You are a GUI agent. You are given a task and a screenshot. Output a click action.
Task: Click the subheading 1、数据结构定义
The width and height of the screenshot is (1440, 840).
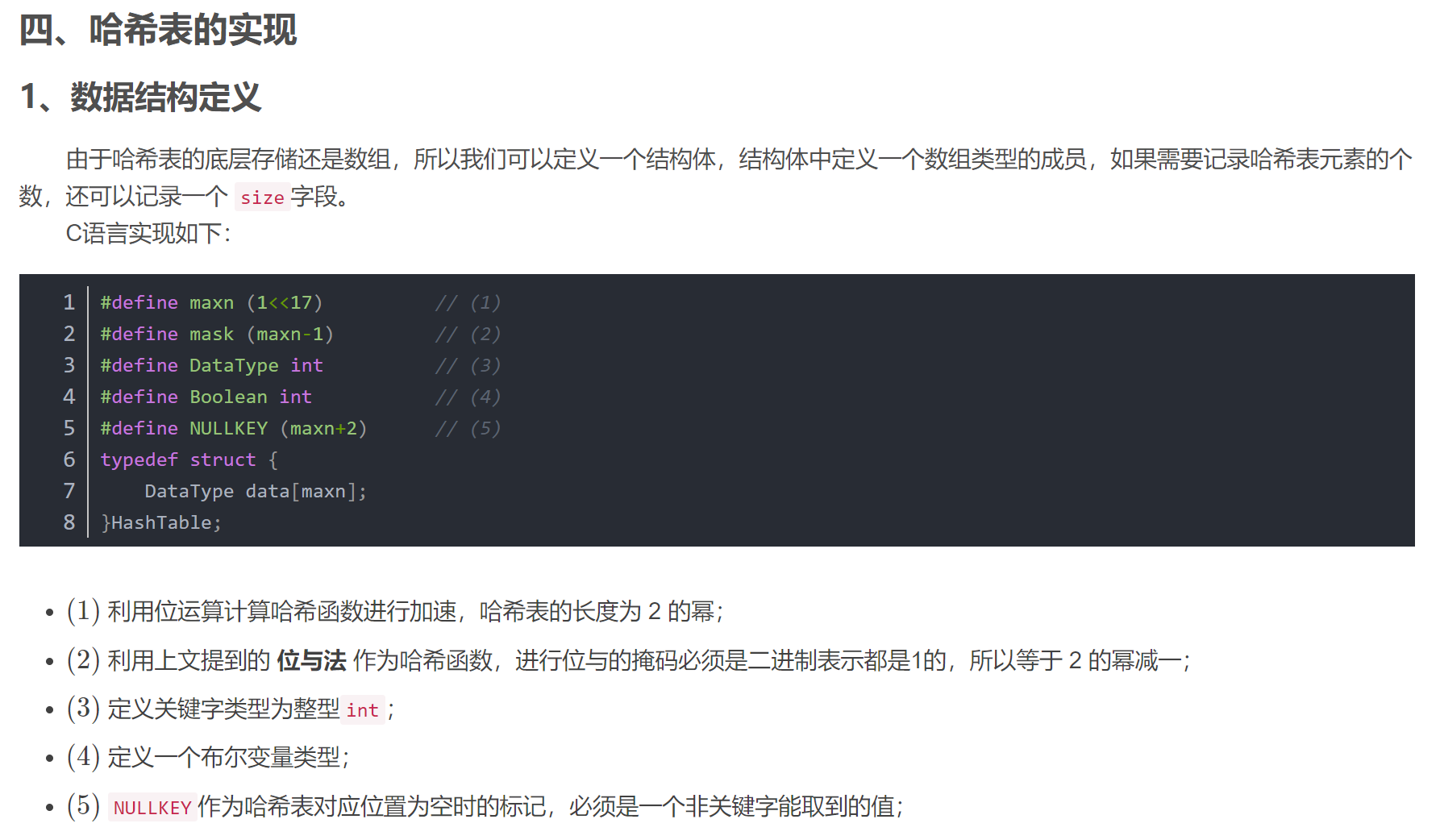(x=141, y=98)
